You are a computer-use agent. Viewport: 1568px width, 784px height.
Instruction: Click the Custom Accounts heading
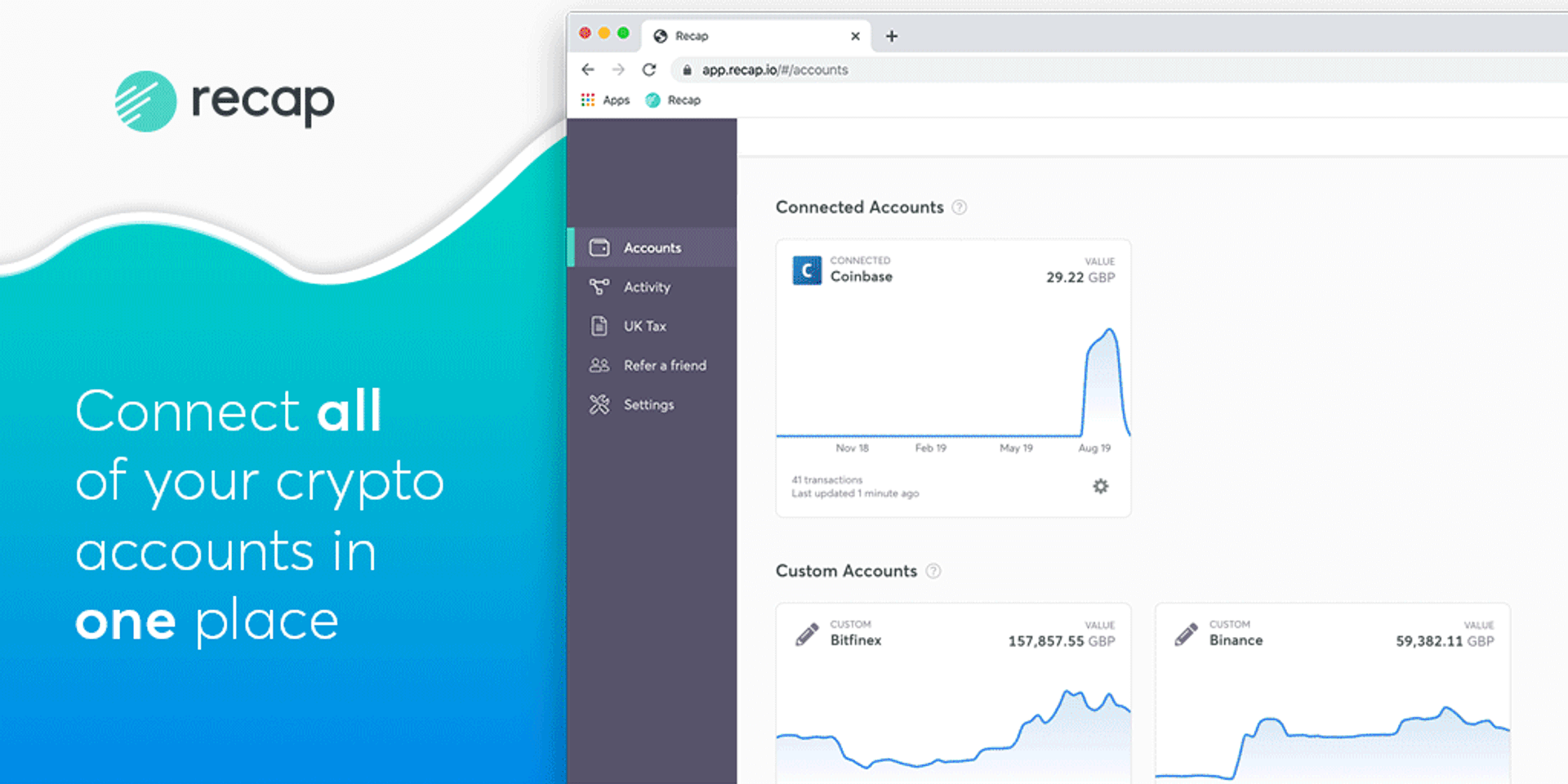click(x=846, y=571)
